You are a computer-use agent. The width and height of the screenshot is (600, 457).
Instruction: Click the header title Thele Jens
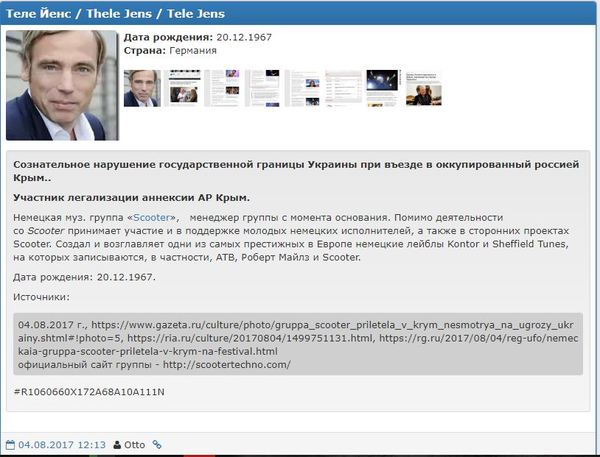119,13
